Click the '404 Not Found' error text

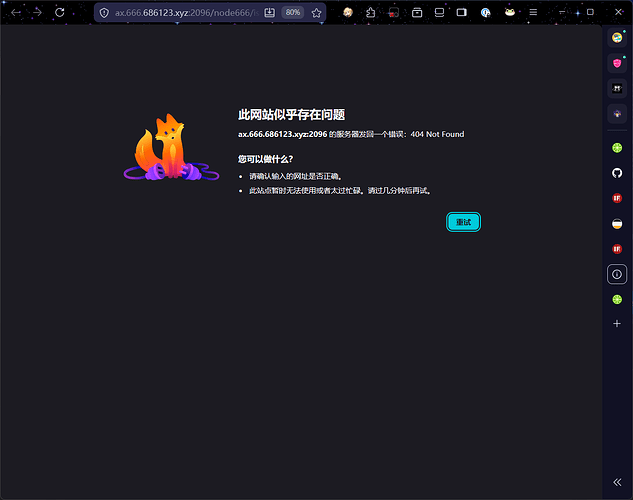437,134
